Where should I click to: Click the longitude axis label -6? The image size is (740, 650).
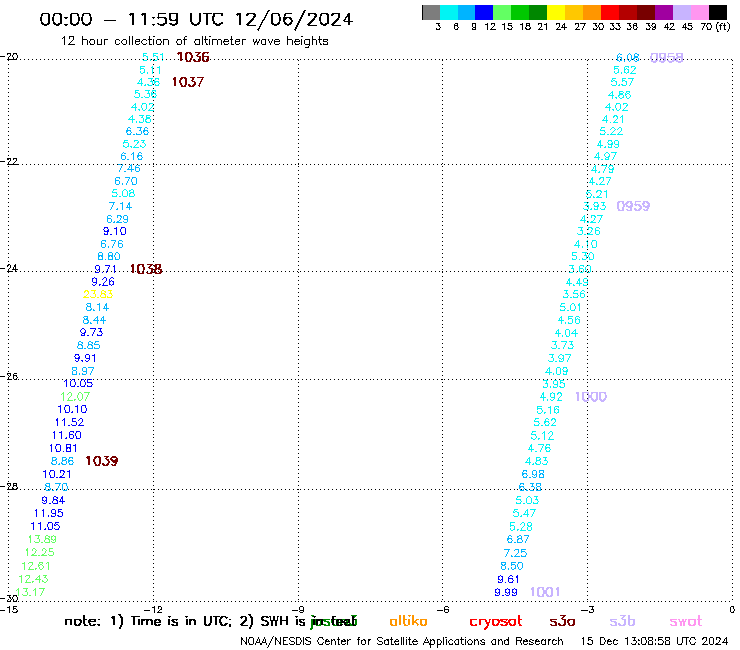[442, 609]
